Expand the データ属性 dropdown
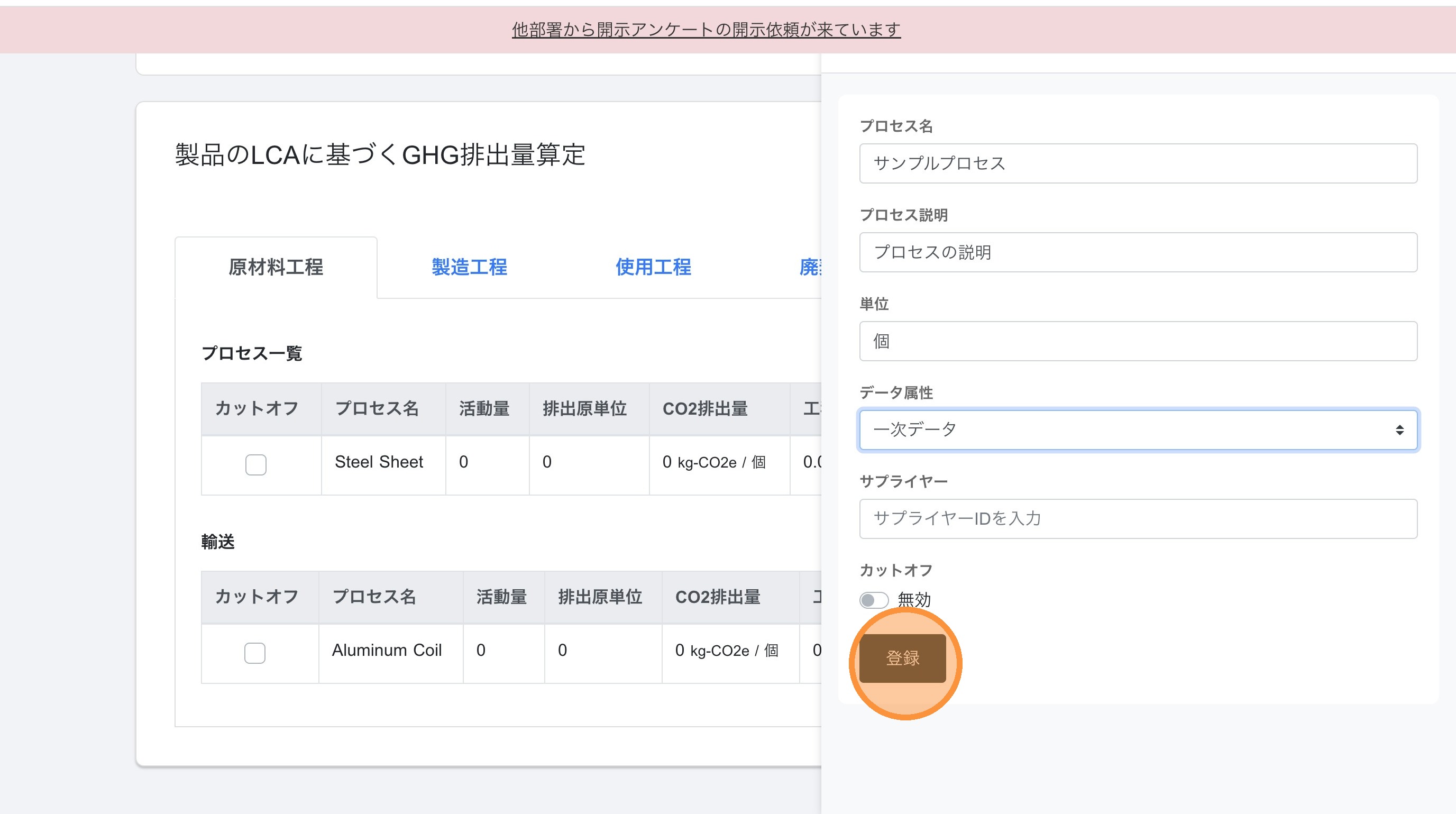Viewport: 1456px width, 814px height. click(x=1137, y=429)
